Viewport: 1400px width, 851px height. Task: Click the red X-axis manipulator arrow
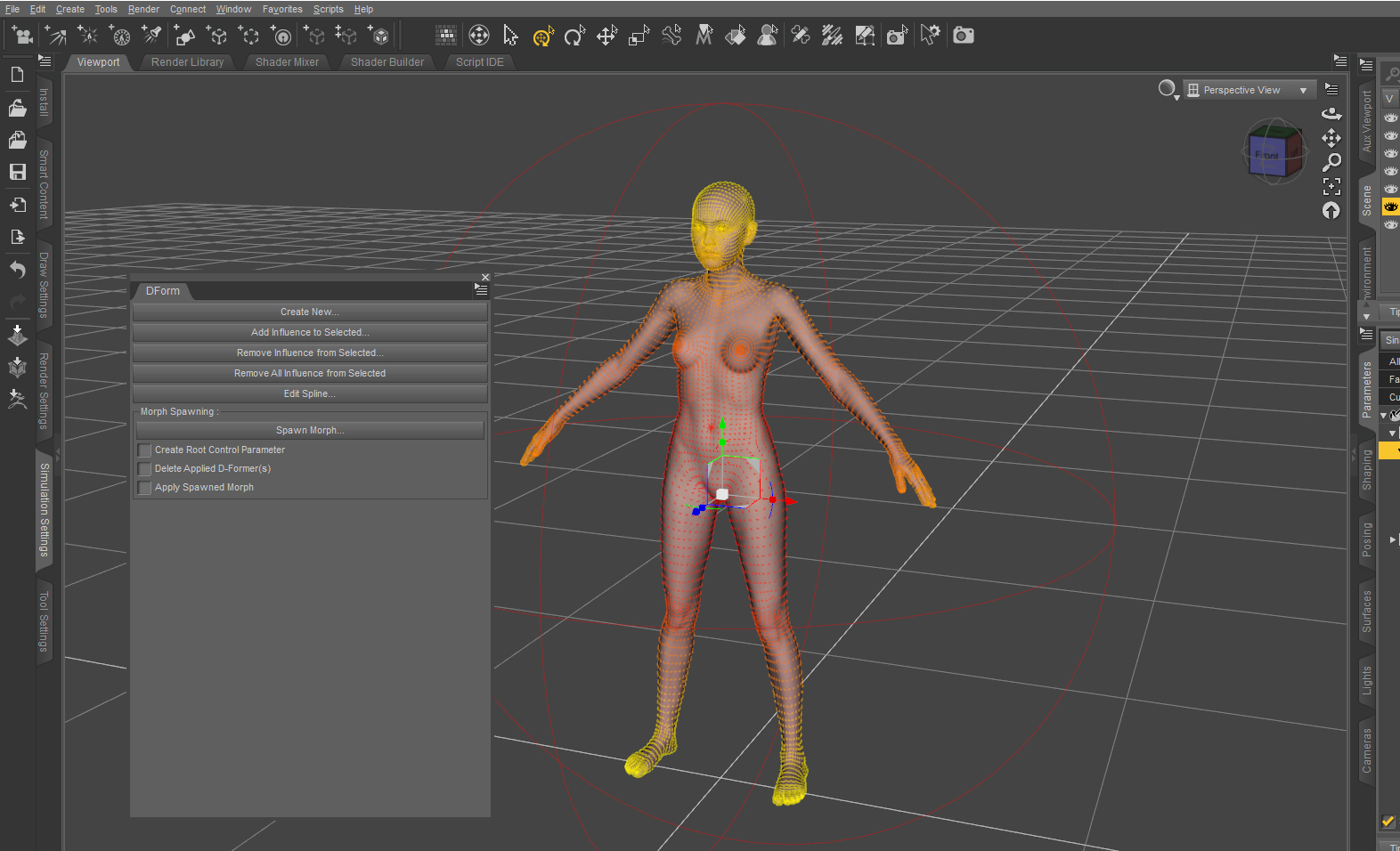[788, 500]
